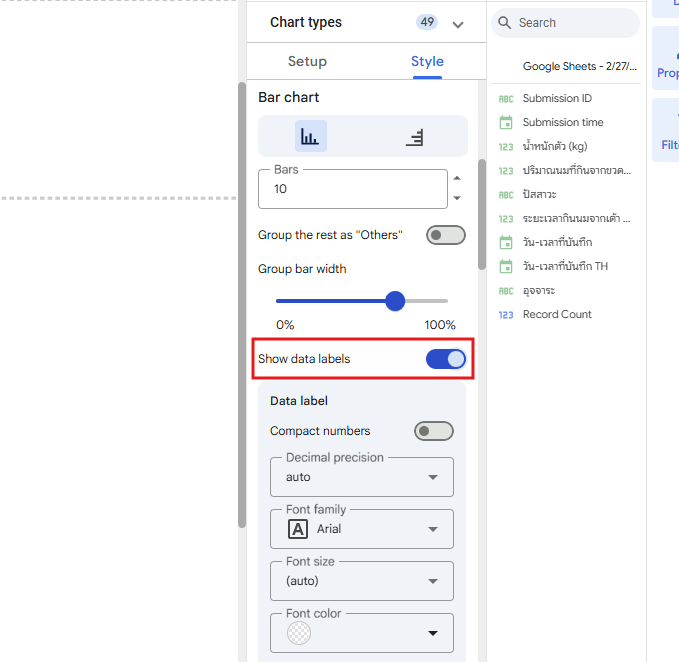The width and height of the screenshot is (679, 662).
Task: Click the ABC type icon for Submission ID
Action: pos(506,98)
